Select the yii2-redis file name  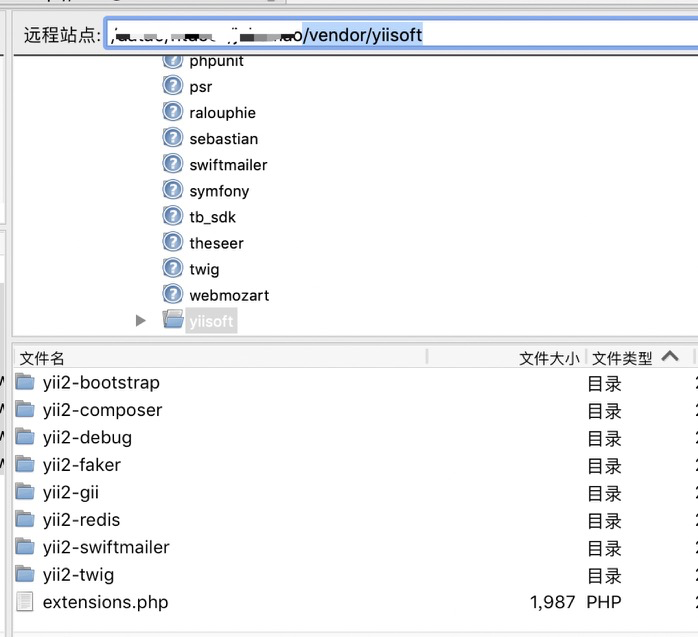(x=81, y=520)
